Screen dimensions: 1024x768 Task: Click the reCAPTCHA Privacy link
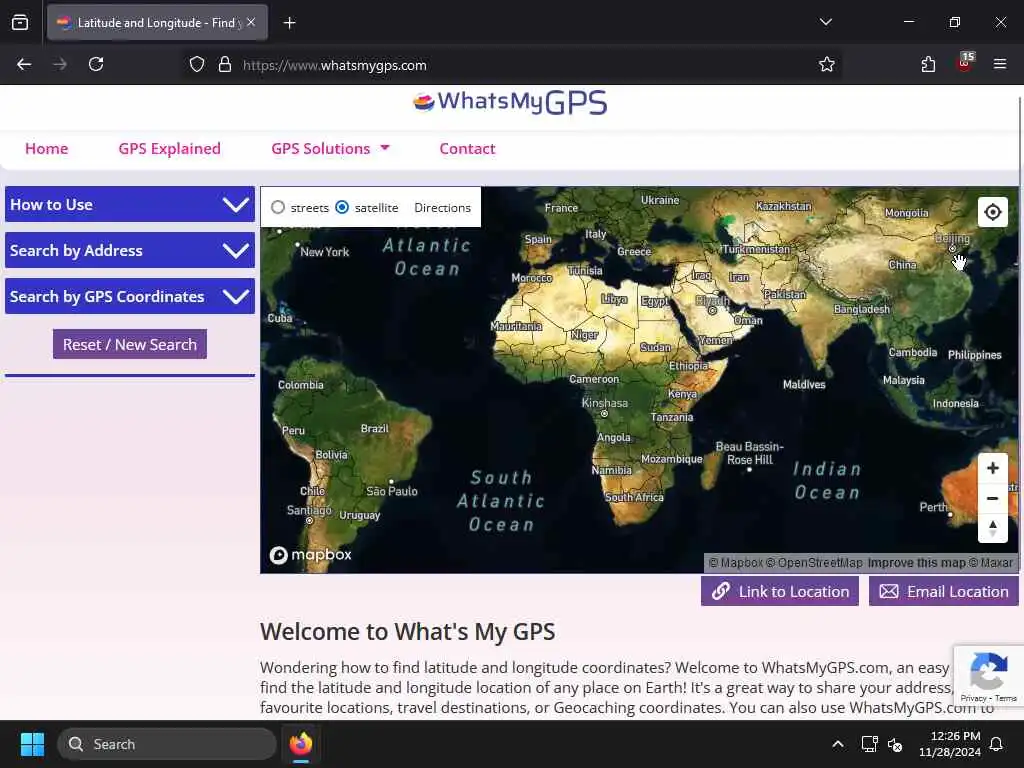973,698
